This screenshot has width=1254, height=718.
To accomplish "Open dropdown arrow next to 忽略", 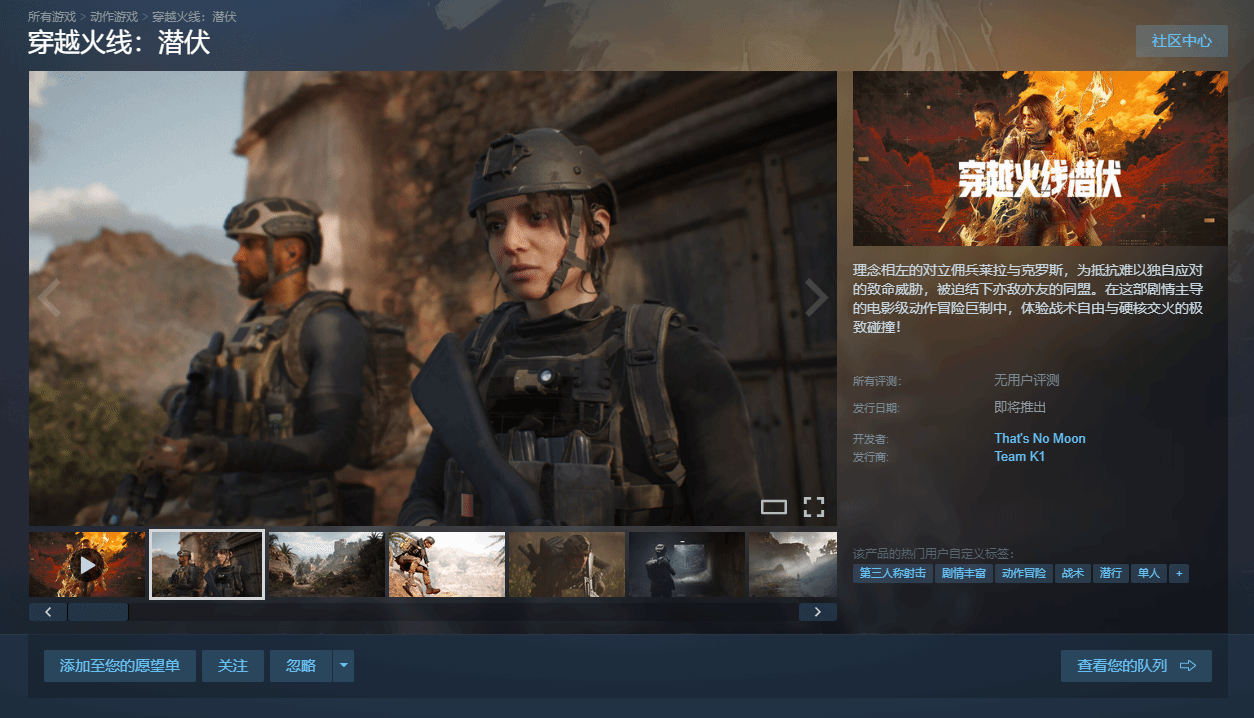I will pyautogui.click(x=343, y=666).
